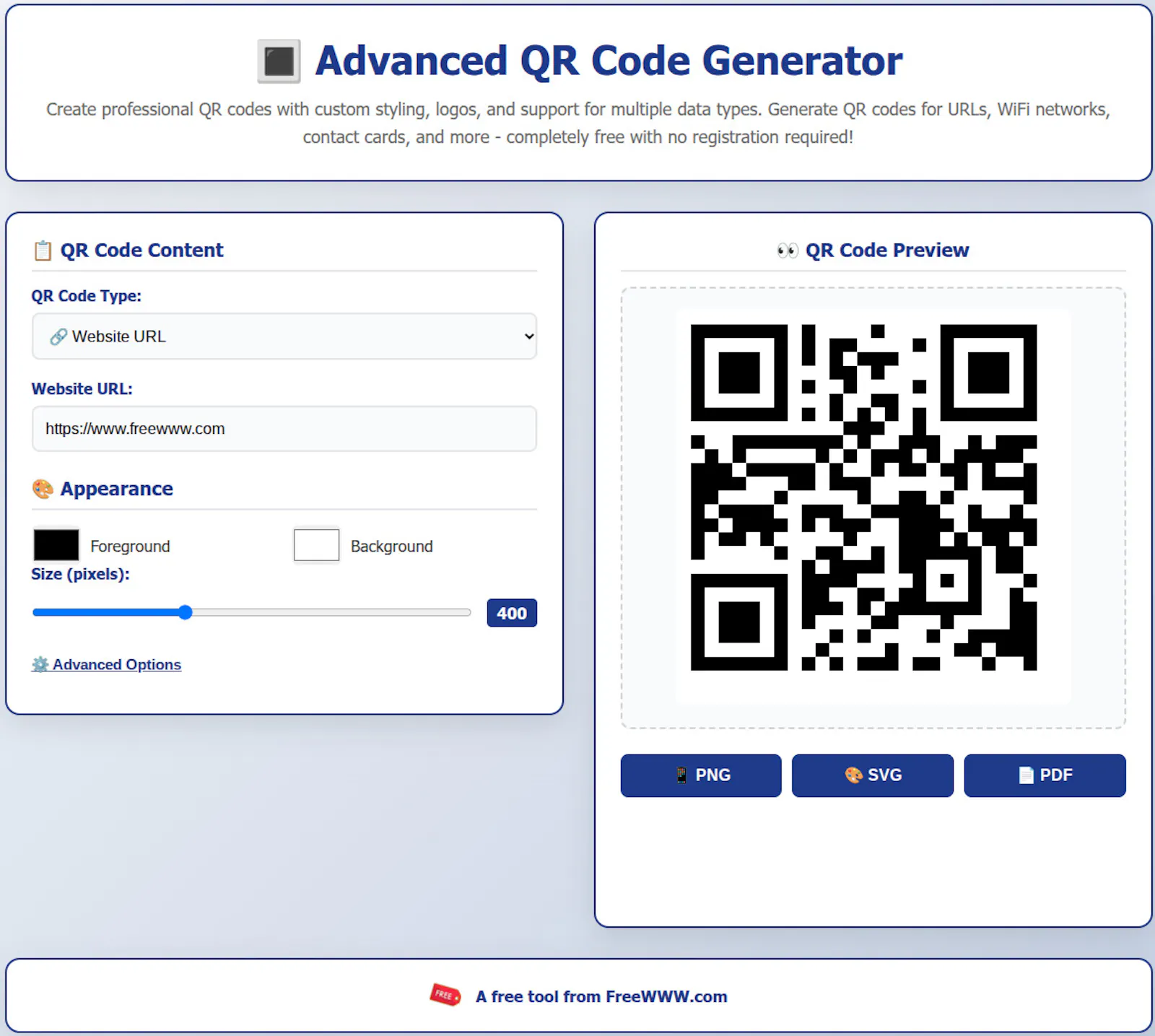Click the Website URL input field

pos(284,429)
